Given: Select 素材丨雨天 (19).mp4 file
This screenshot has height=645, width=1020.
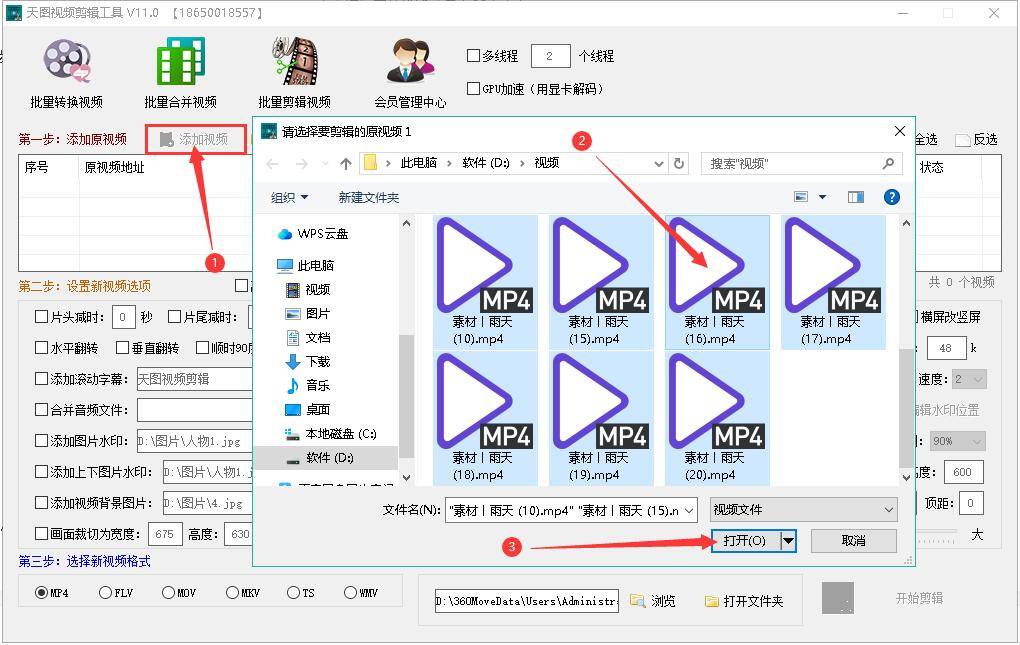Looking at the screenshot, I should pyautogui.click(x=601, y=418).
